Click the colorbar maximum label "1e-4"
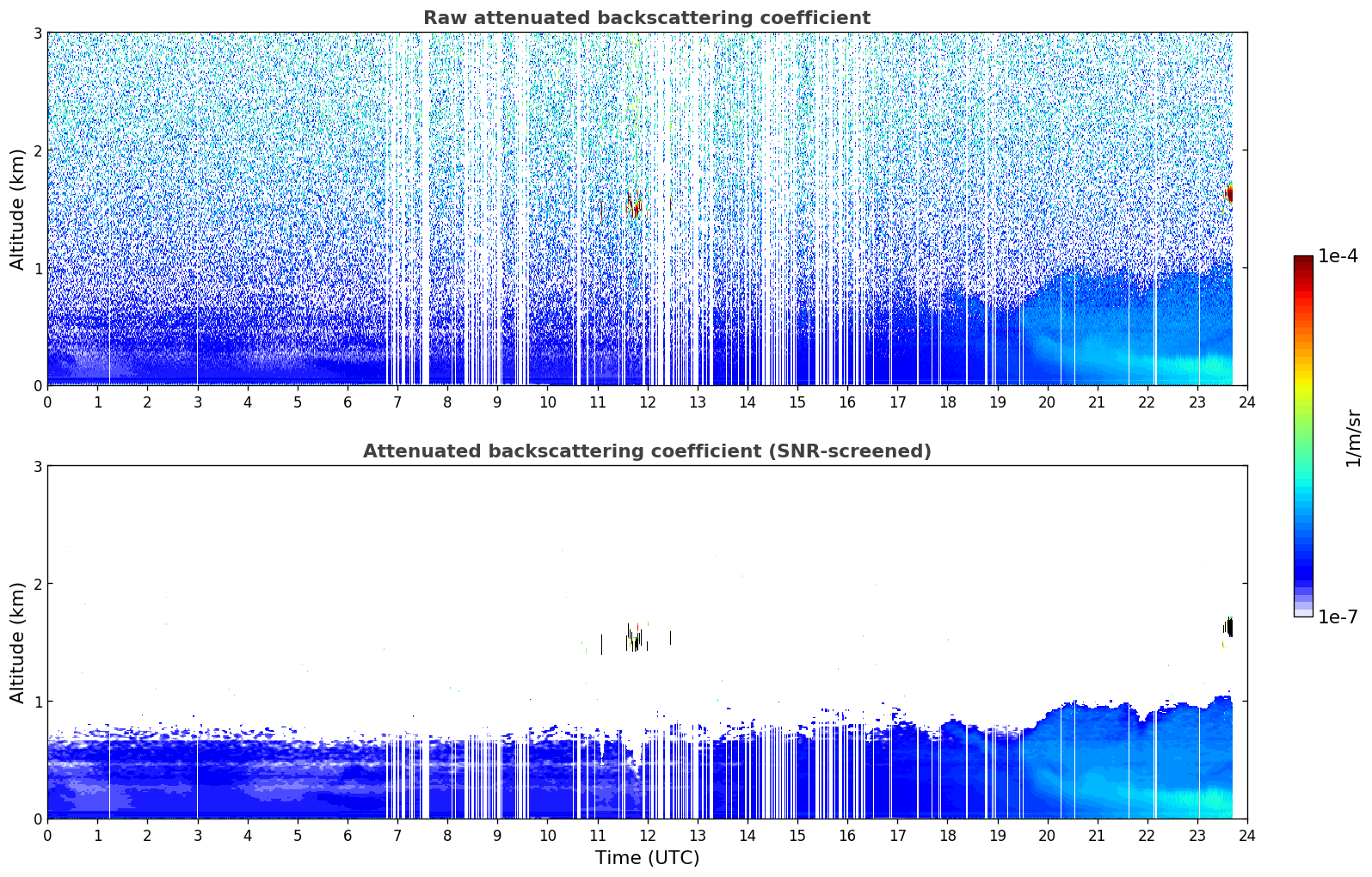The image size is (1372, 877). [1338, 256]
